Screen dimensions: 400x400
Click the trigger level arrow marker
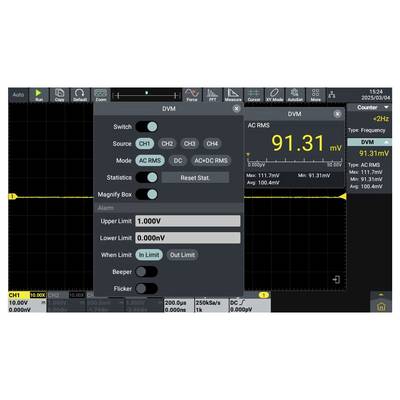342,197
